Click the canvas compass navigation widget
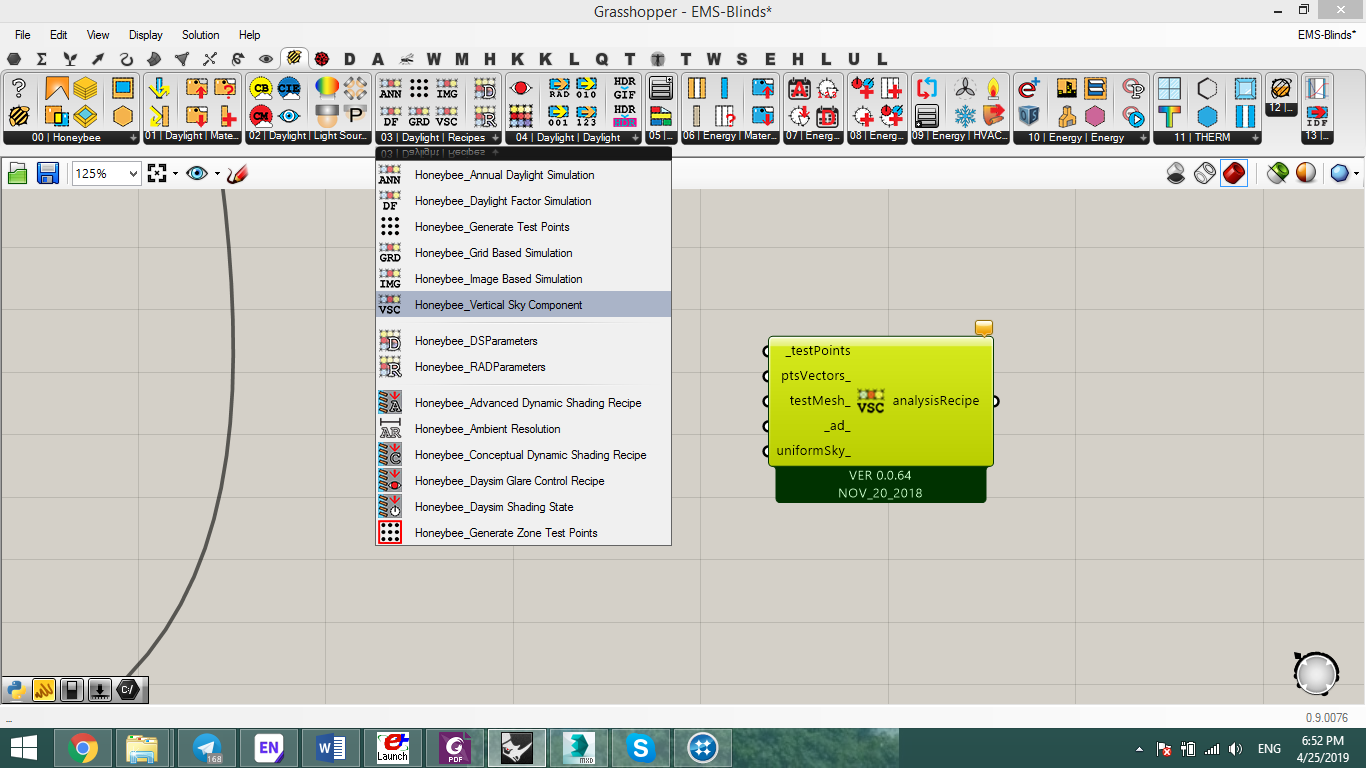This screenshot has height=768, width=1366. tap(1315, 675)
